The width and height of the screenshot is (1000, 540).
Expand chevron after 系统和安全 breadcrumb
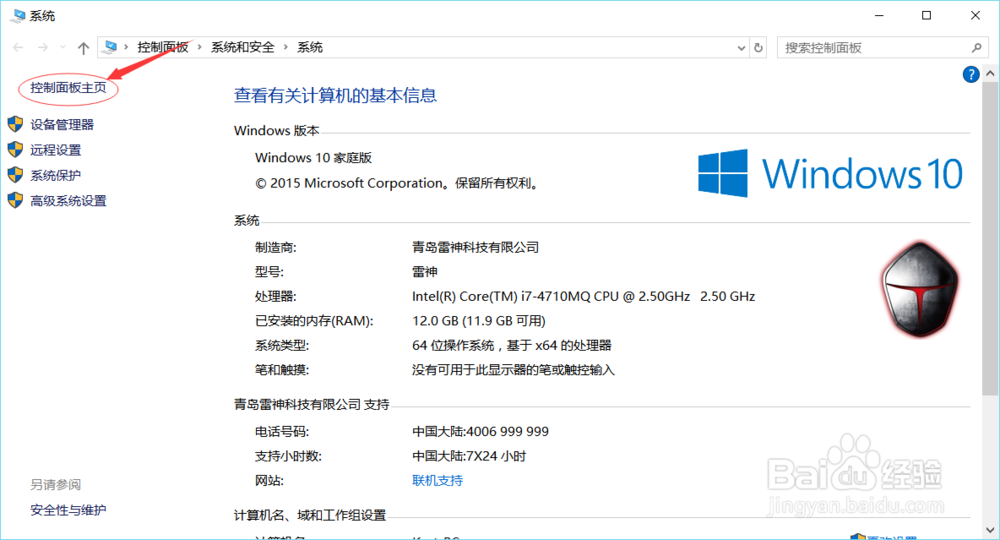[285, 47]
